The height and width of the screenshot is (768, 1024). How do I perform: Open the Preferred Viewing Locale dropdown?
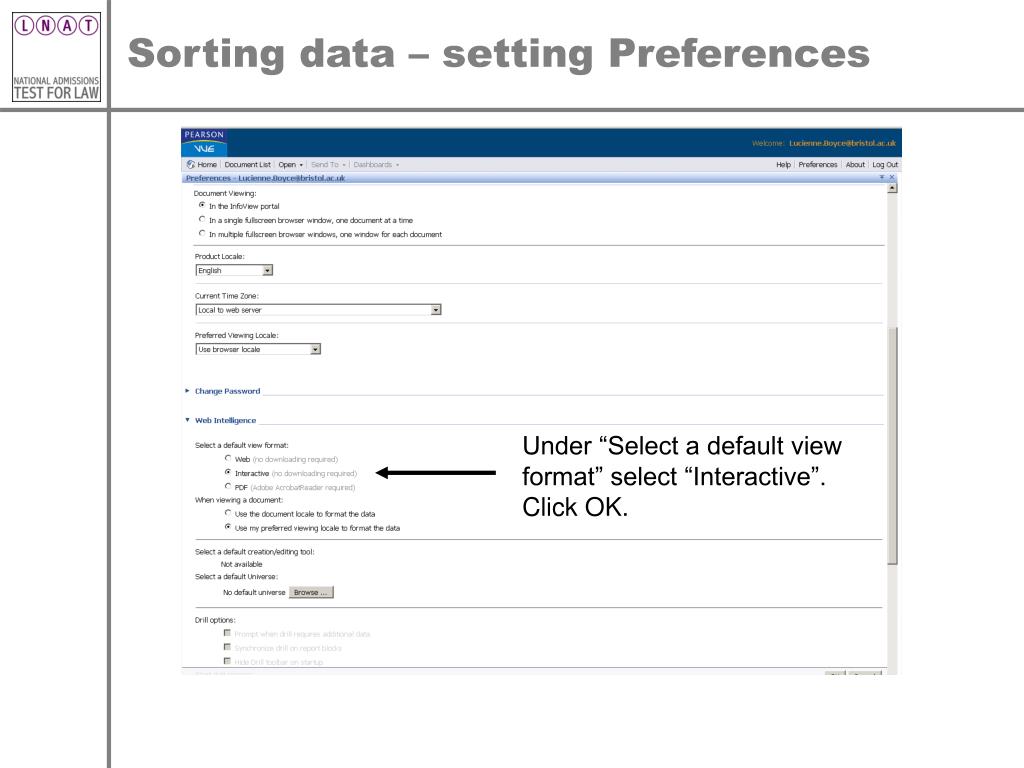pyautogui.click(x=315, y=349)
